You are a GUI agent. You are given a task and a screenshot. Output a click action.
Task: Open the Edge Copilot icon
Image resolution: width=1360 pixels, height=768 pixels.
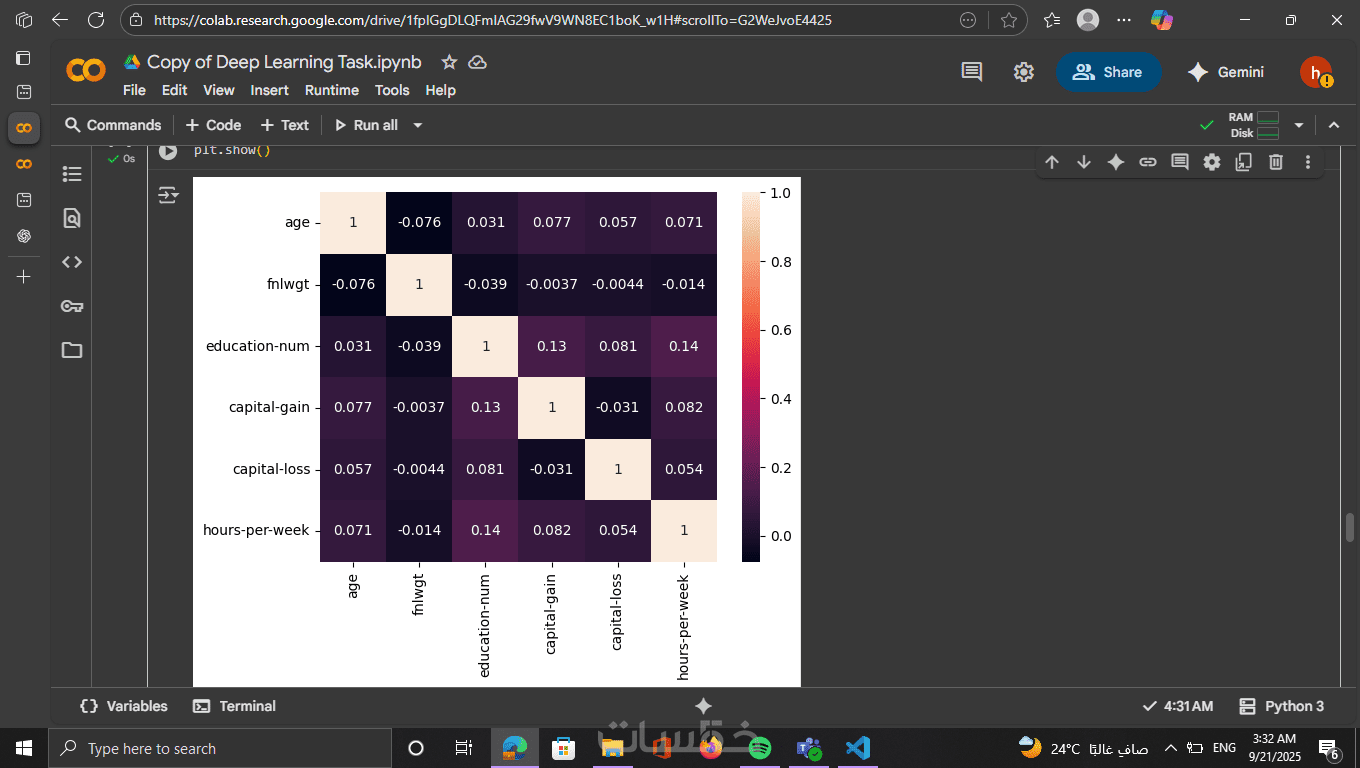(1162, 20)
